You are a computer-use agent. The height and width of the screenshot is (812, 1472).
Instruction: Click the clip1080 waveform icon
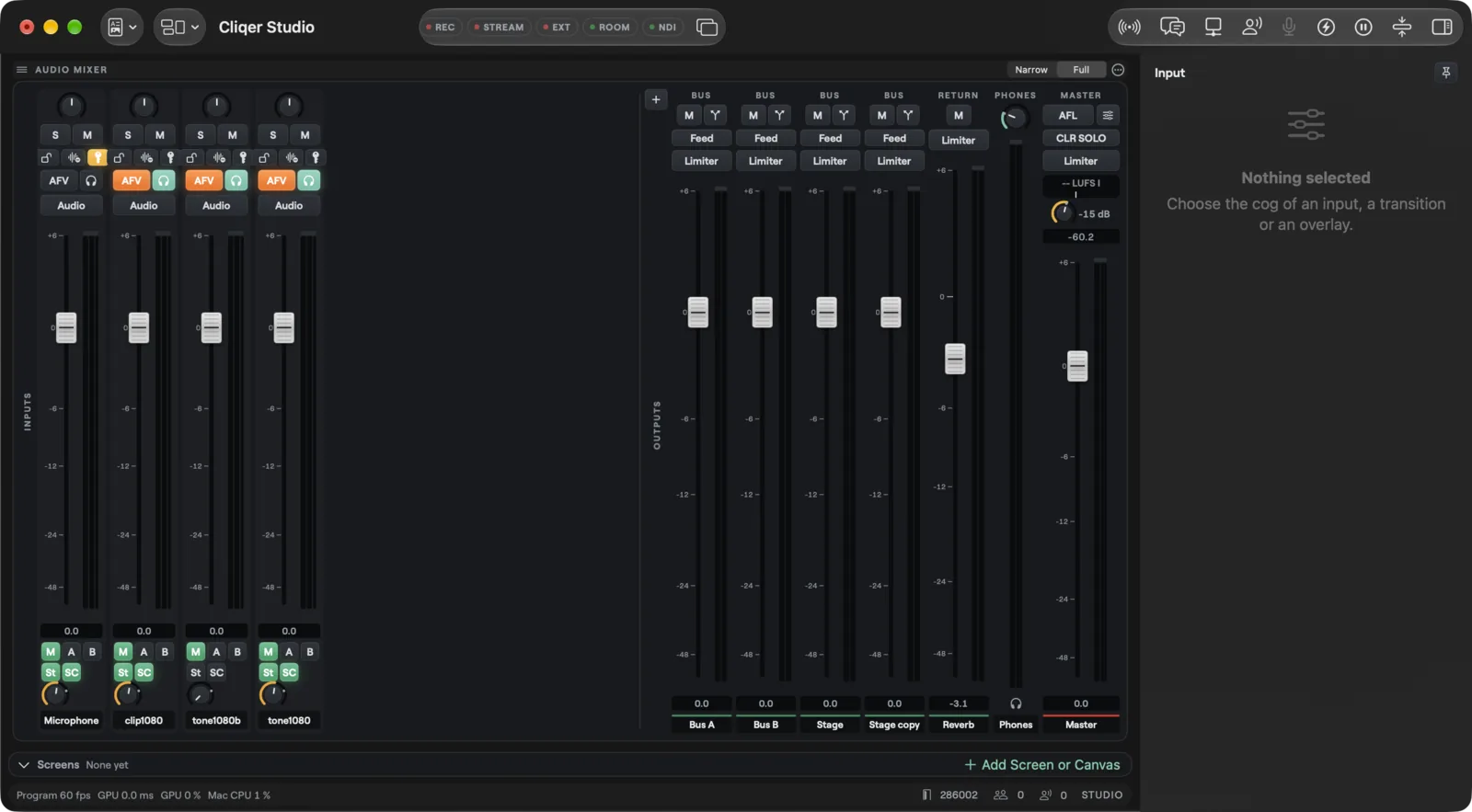tap(146, 157)
